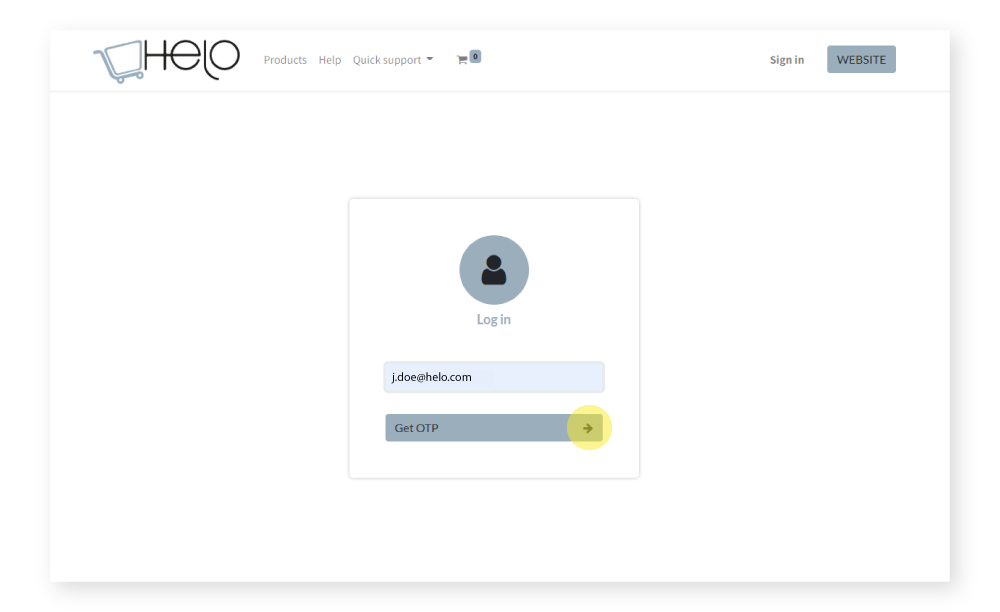Click the j.doe@helo.com text in field
The height and width of the screenshot is (612, 1000).
(432, 377)
